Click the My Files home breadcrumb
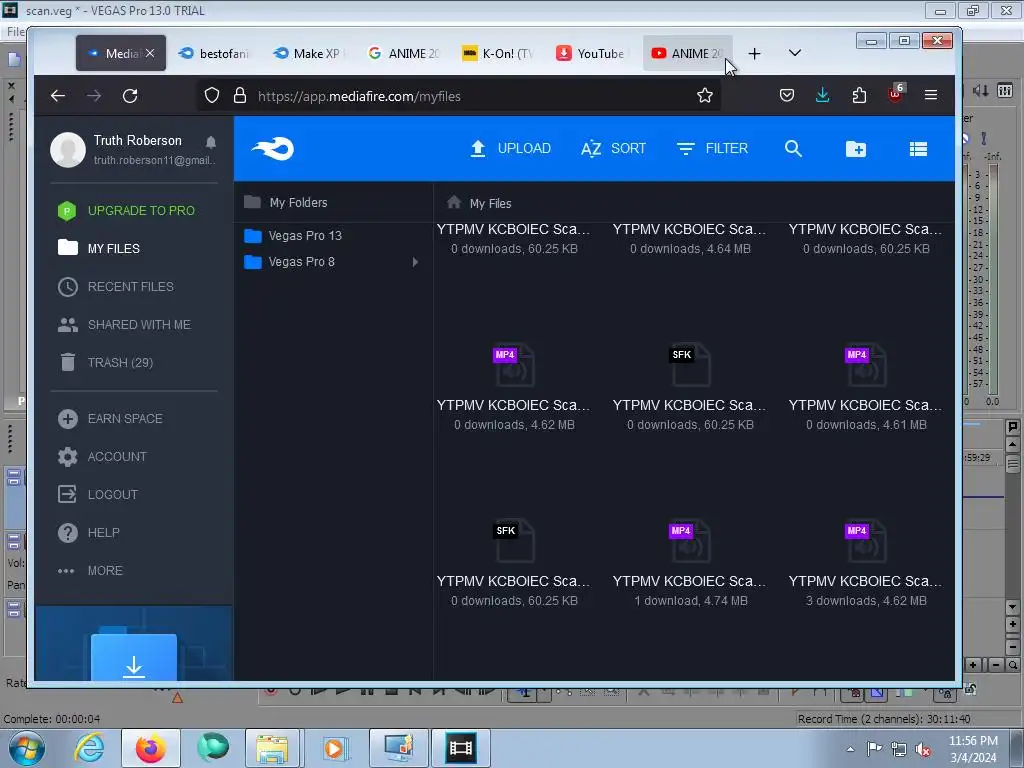 [x=479, y=203]
